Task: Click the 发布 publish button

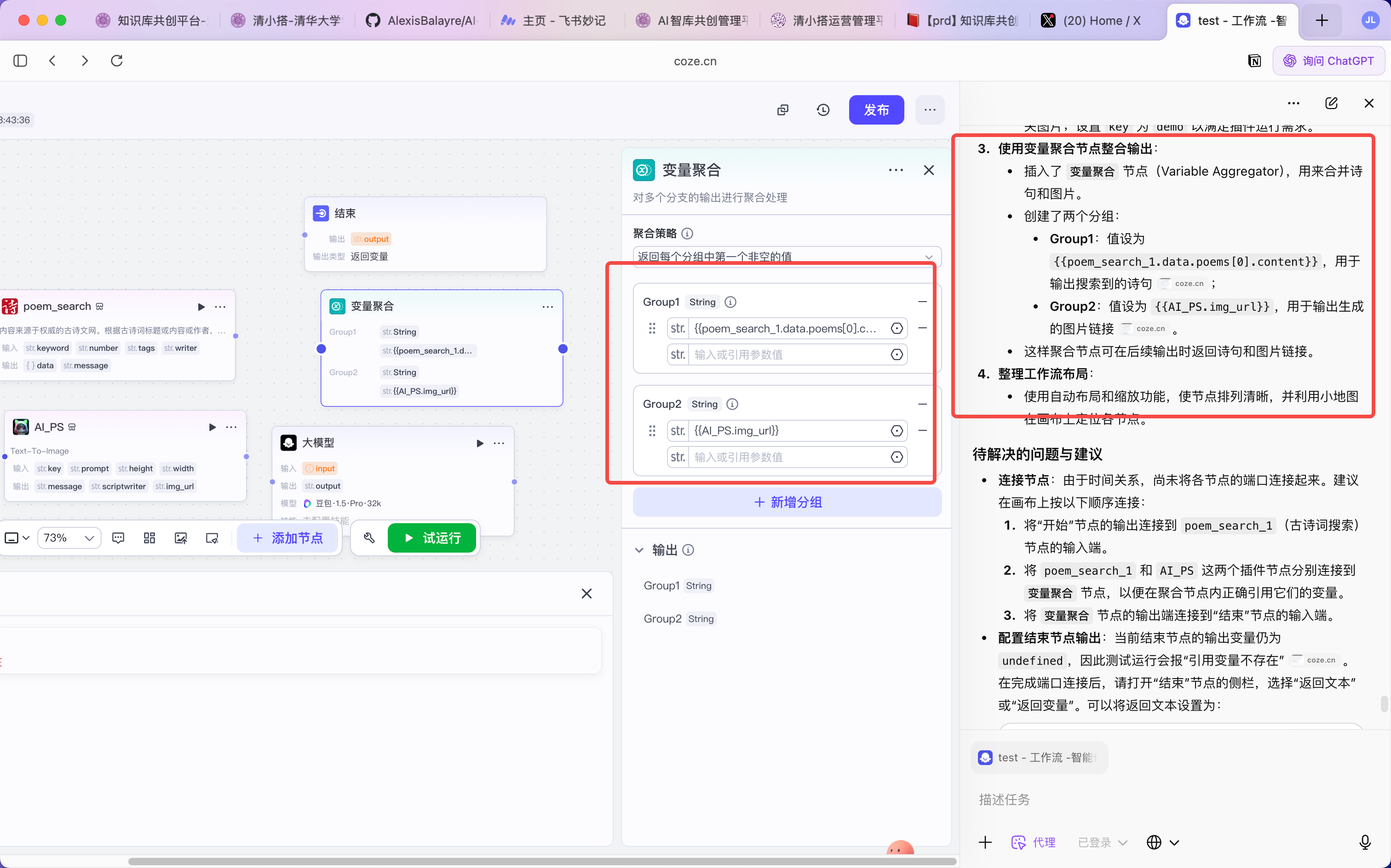Action: pos(876,109)
